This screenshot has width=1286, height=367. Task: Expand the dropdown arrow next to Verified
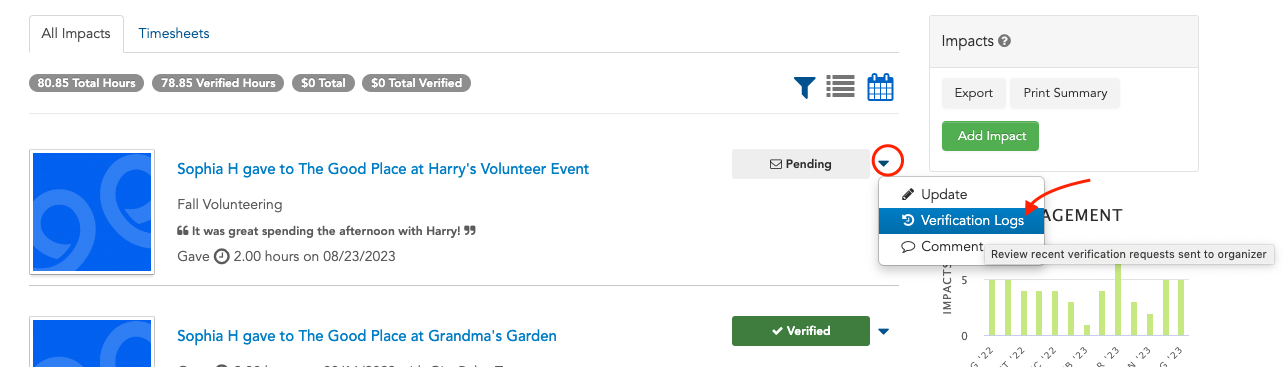[x=884, y=331]
